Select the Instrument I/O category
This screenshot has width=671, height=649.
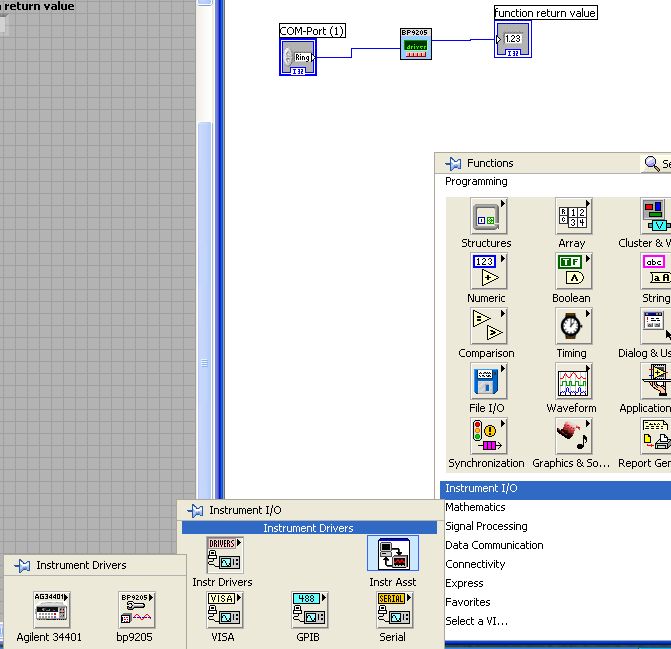tap(555, 488)
